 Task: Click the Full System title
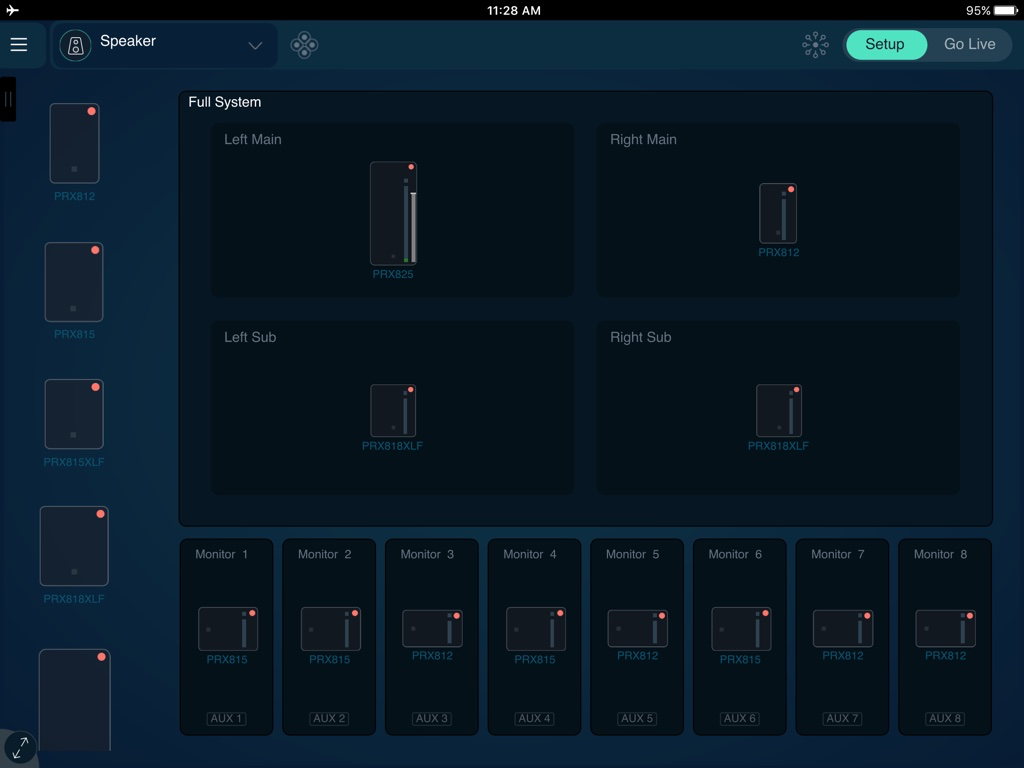(225, 102)
